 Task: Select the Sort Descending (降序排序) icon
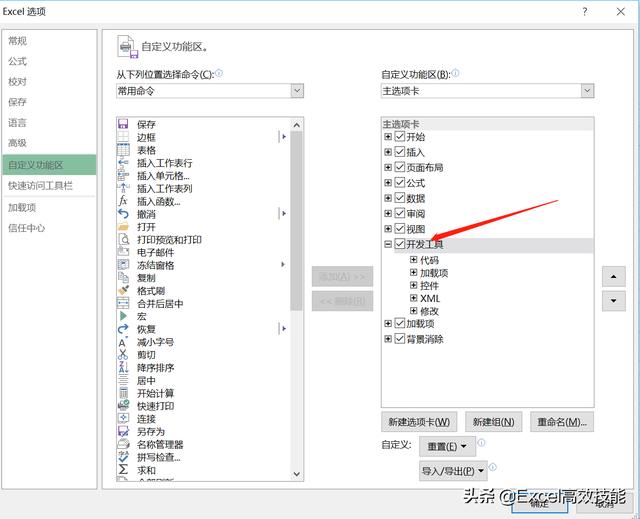[123, 368]
